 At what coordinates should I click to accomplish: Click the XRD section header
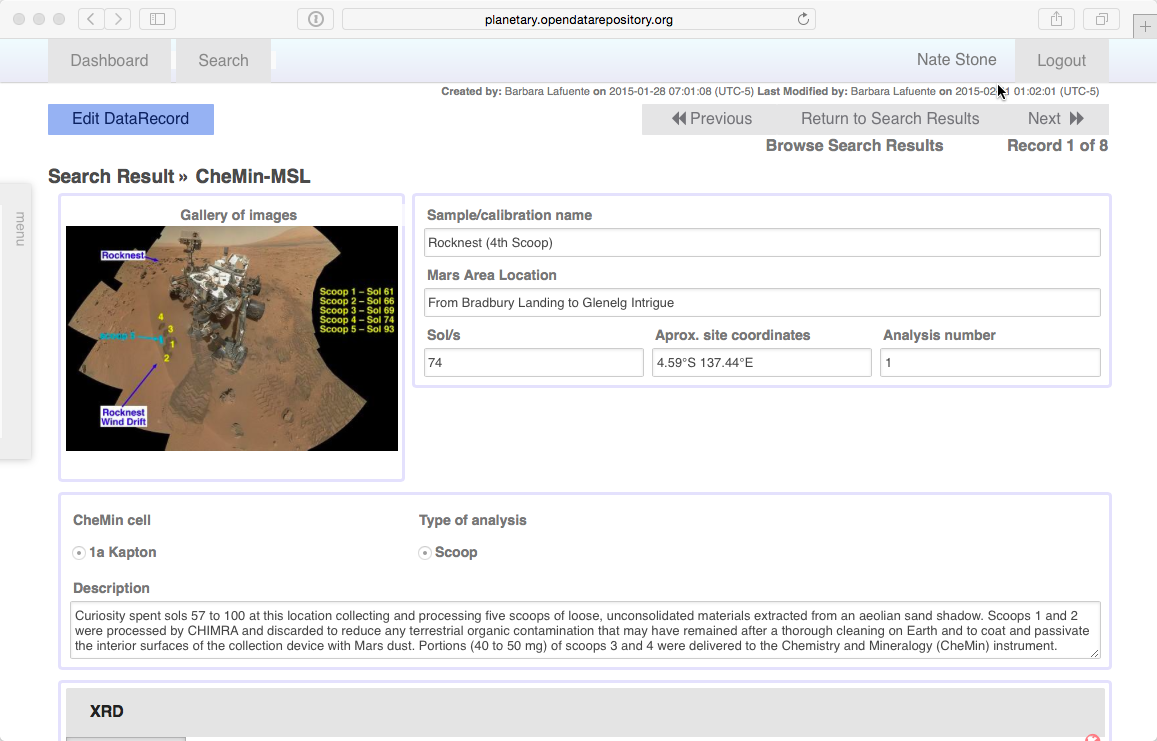585,711
